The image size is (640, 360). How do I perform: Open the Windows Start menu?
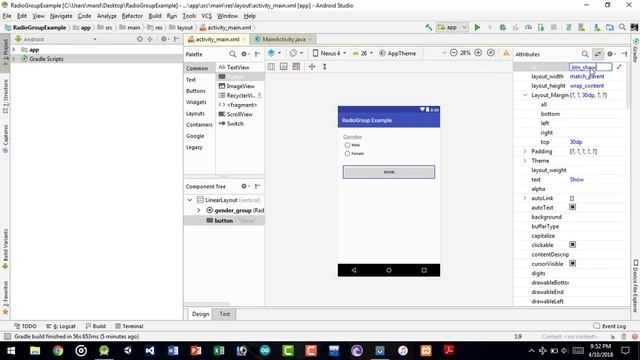click(x=11, y=350)
